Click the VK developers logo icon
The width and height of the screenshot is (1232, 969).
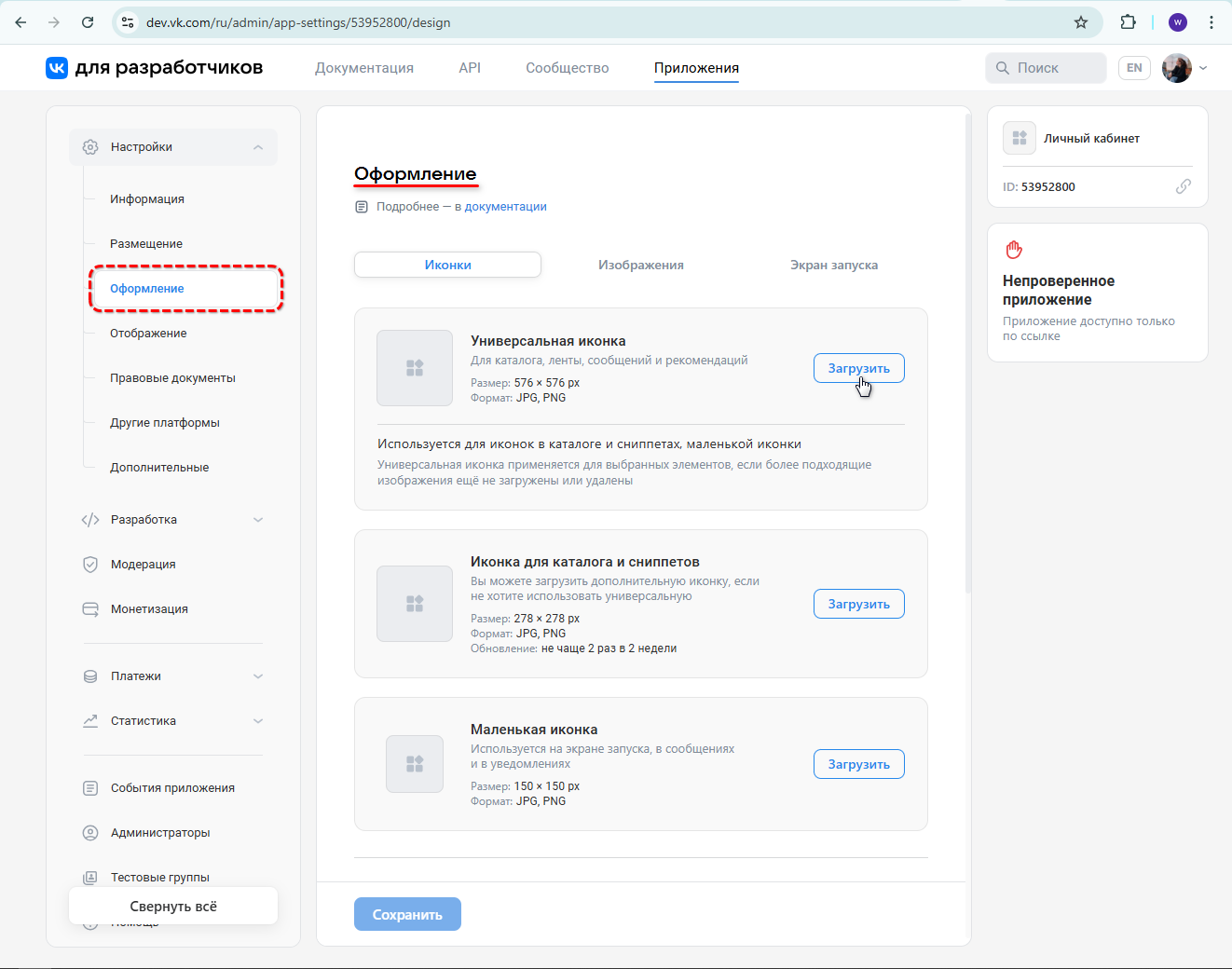56,67
